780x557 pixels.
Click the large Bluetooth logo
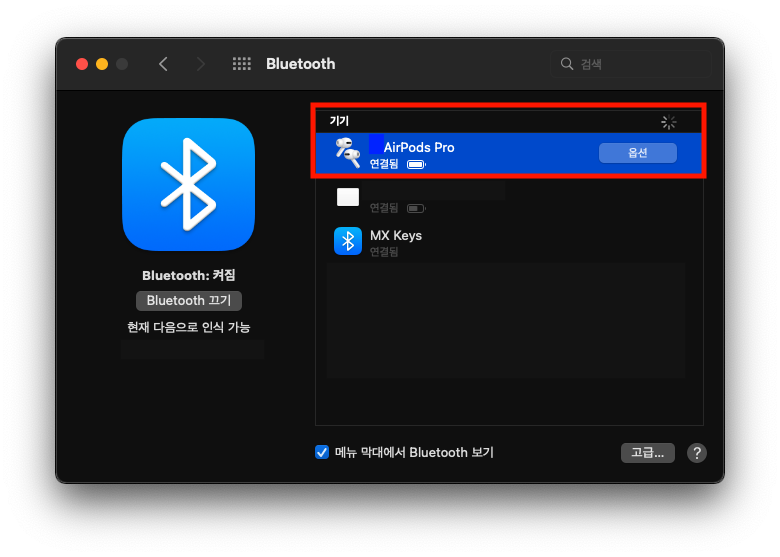tap(189, 185)
